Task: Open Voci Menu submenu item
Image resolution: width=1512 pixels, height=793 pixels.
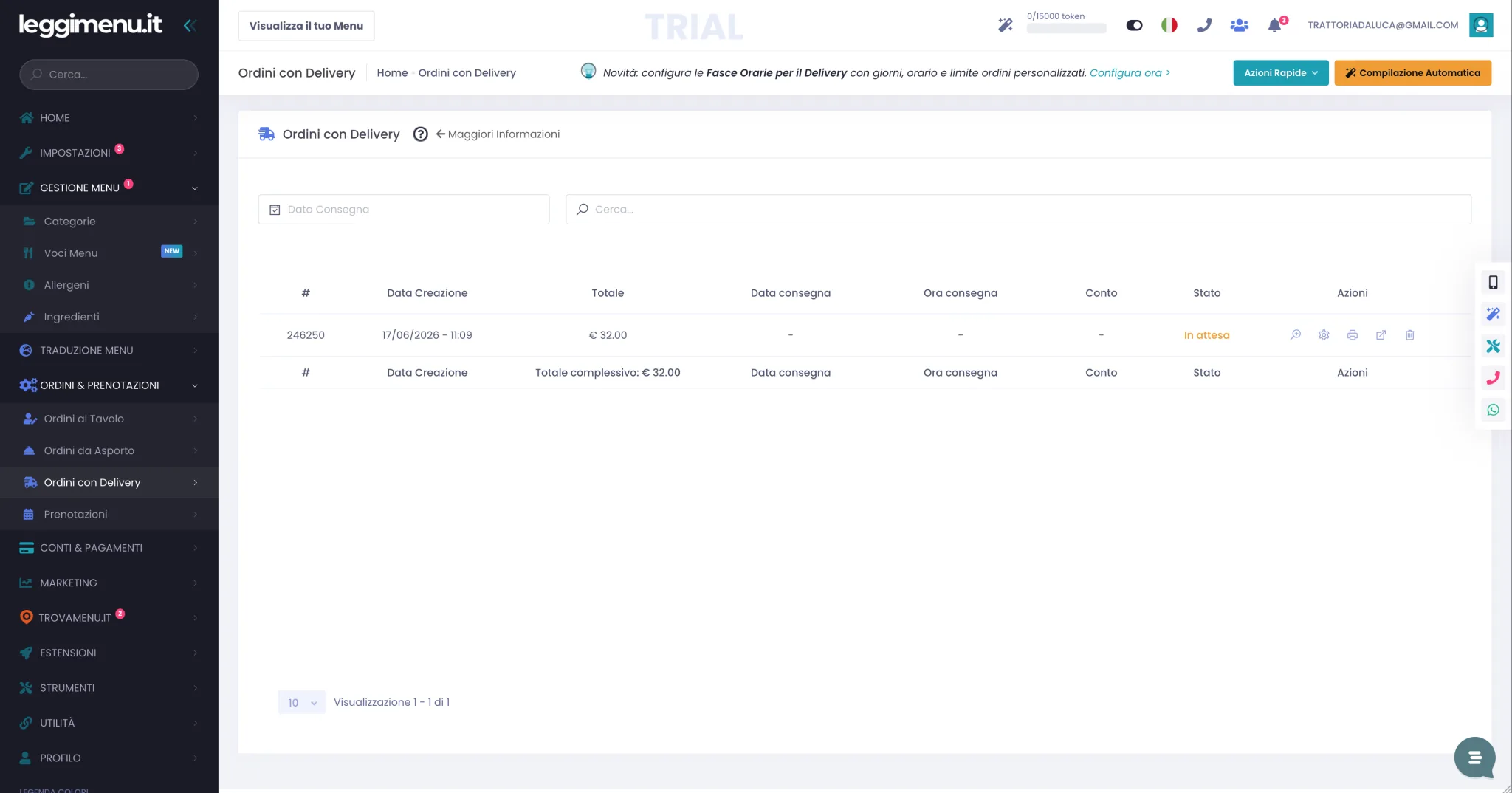Action: [x=109, y=253]
